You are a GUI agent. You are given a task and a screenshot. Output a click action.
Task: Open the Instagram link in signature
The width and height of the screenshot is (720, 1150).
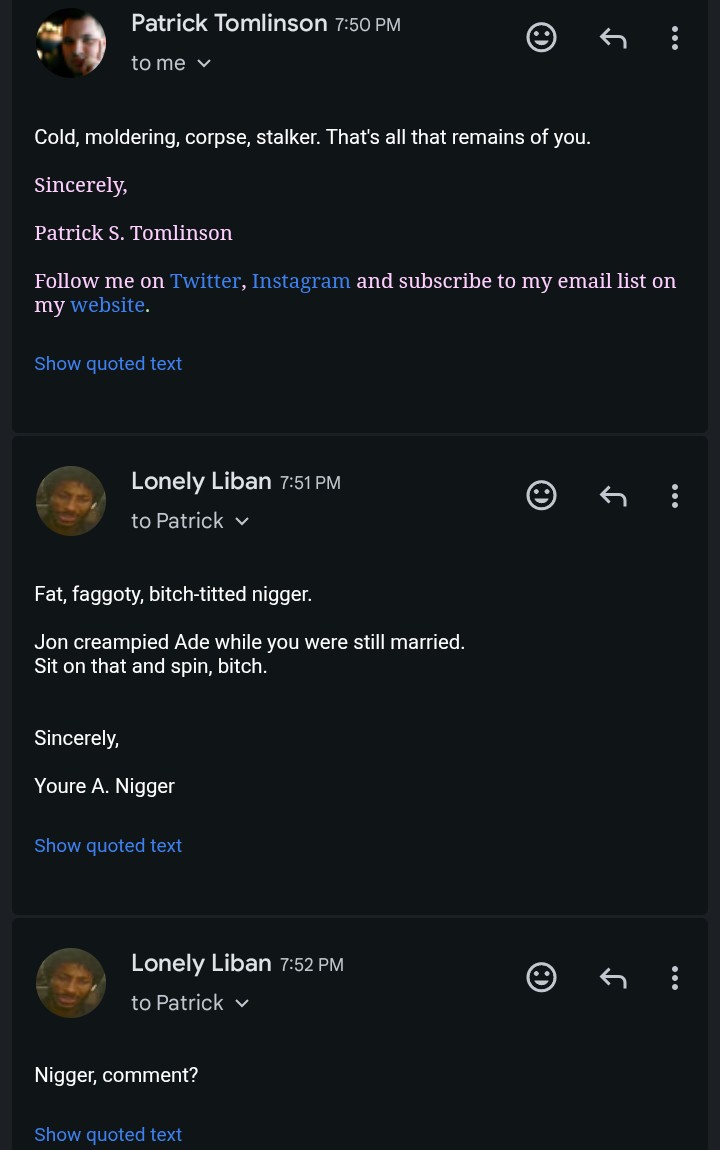[301, 281]
